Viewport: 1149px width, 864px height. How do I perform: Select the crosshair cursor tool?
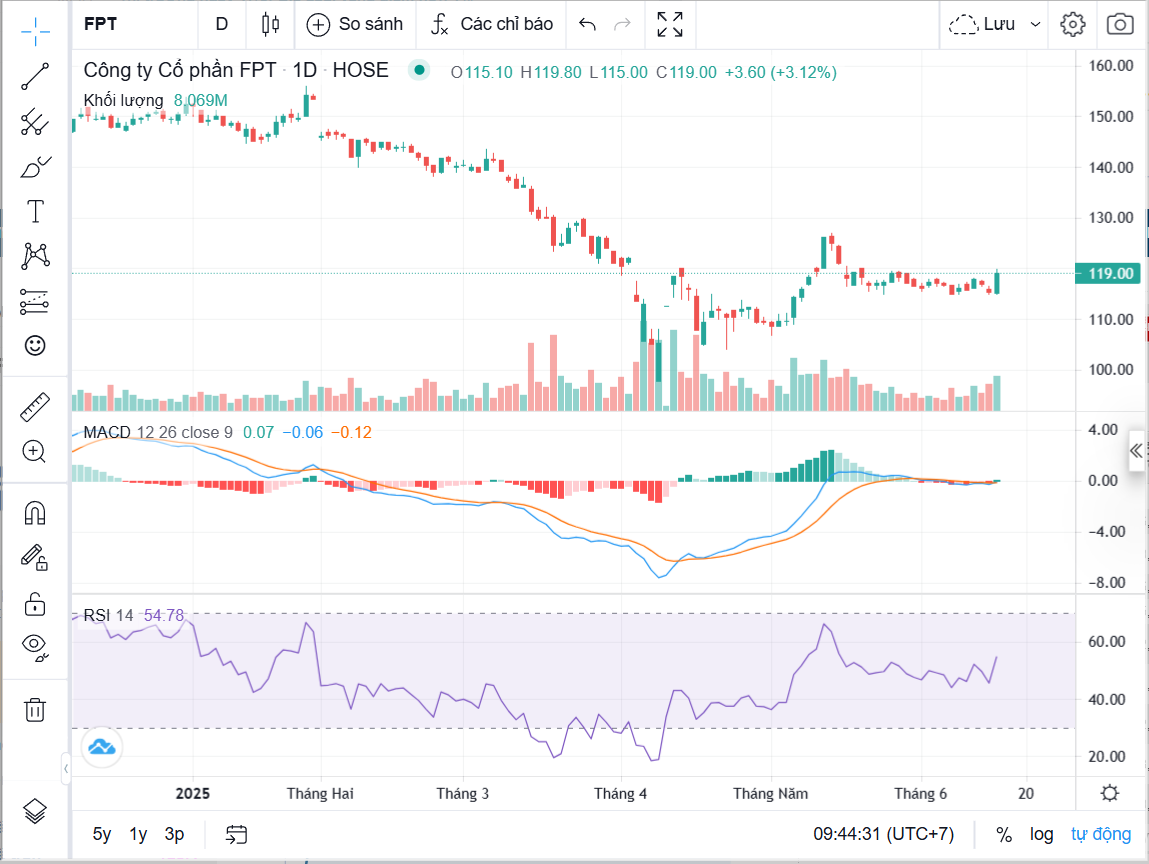35,30
